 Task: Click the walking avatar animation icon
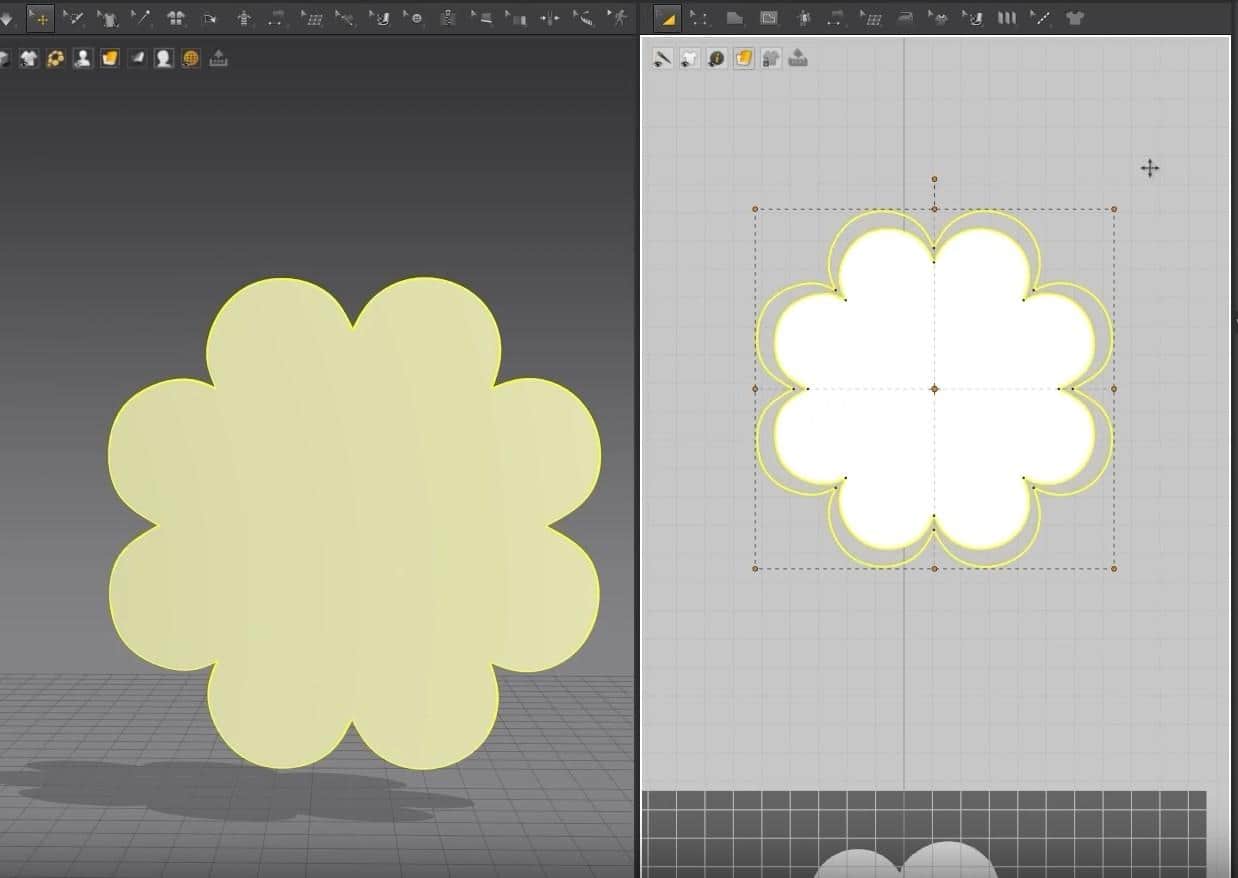[x=620, y=18]
